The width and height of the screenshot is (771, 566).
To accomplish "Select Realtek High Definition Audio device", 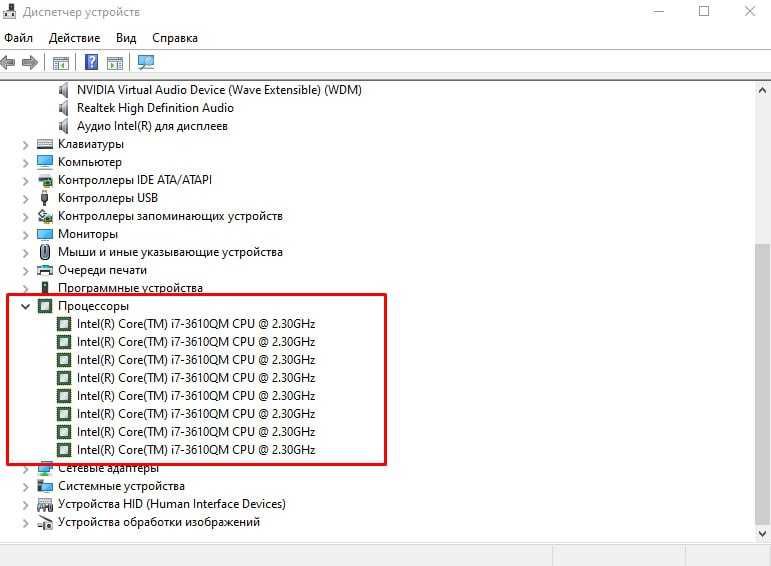I will pos(155,108).
